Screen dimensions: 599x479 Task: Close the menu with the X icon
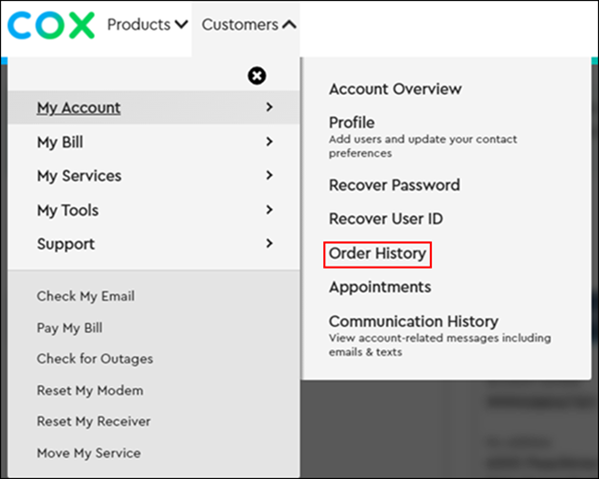tap(257, 76)
